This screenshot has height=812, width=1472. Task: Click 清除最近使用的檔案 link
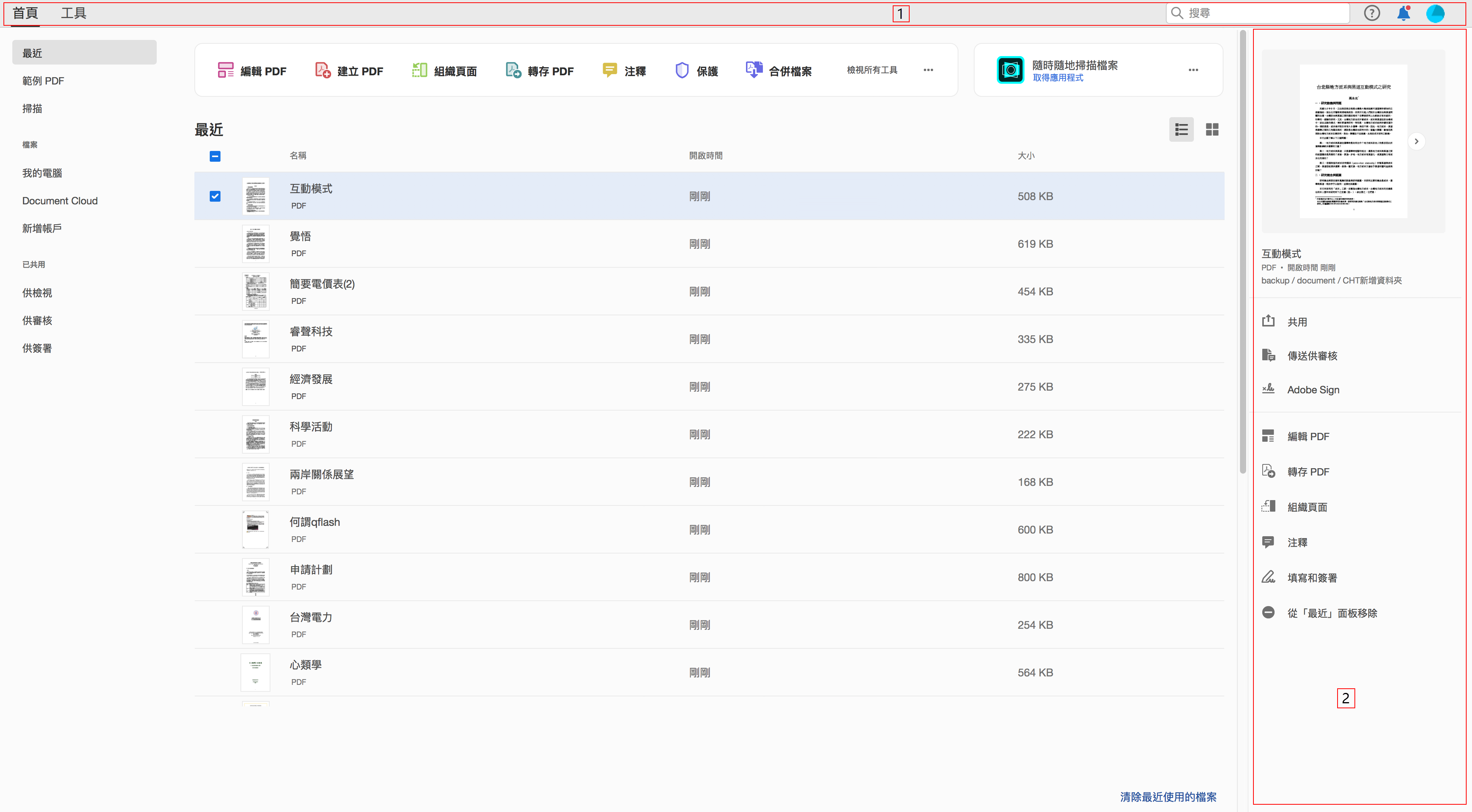click(1168, 797)
